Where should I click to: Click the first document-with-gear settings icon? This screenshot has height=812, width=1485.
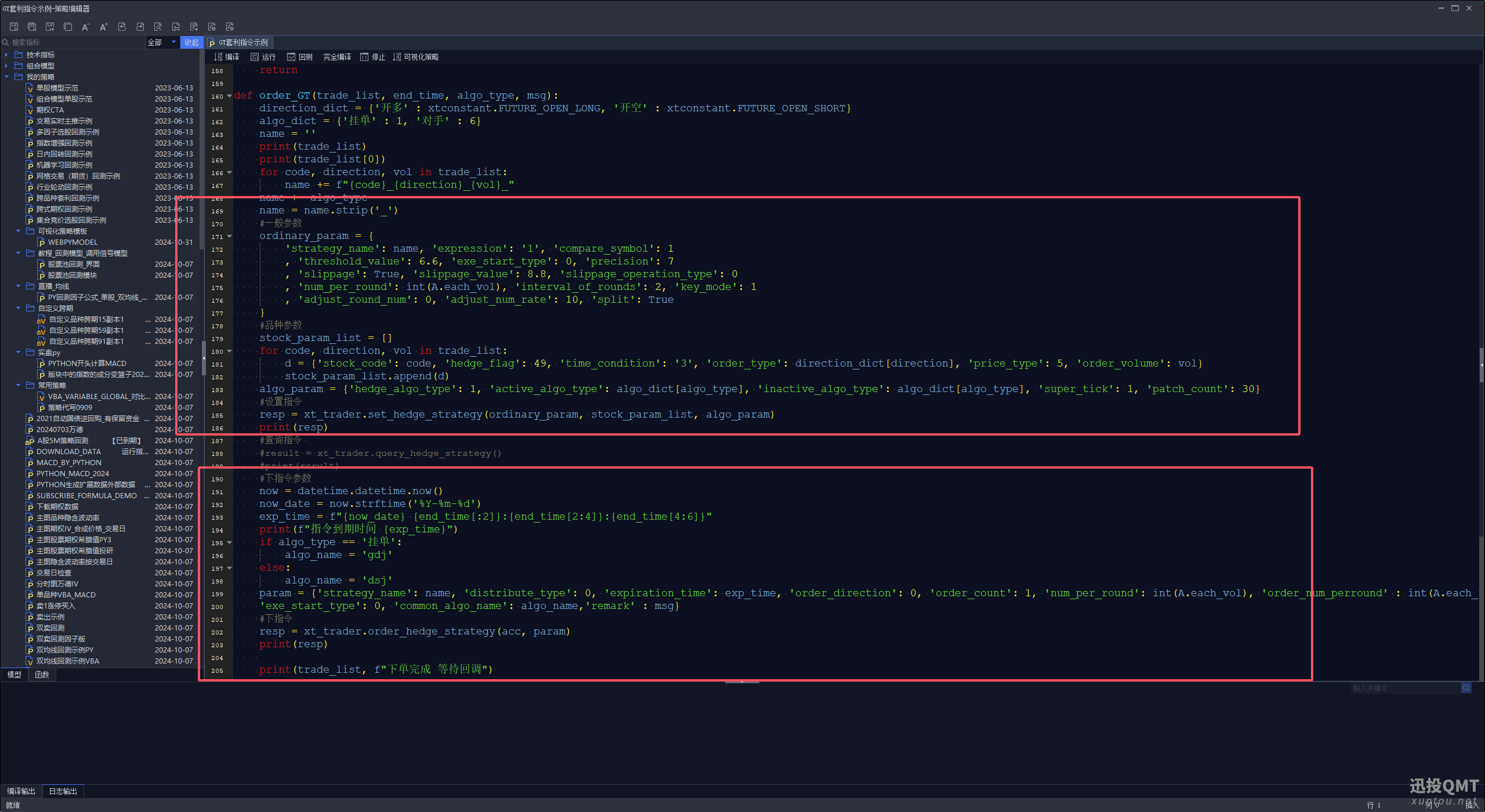tap(212, 27)
